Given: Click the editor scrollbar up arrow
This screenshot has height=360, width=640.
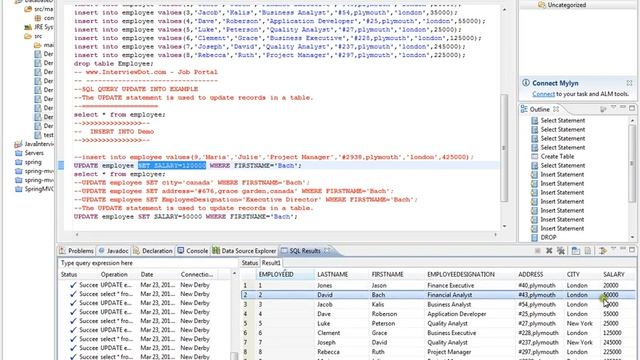Looking at the screenshot, I should pos(504,9).
